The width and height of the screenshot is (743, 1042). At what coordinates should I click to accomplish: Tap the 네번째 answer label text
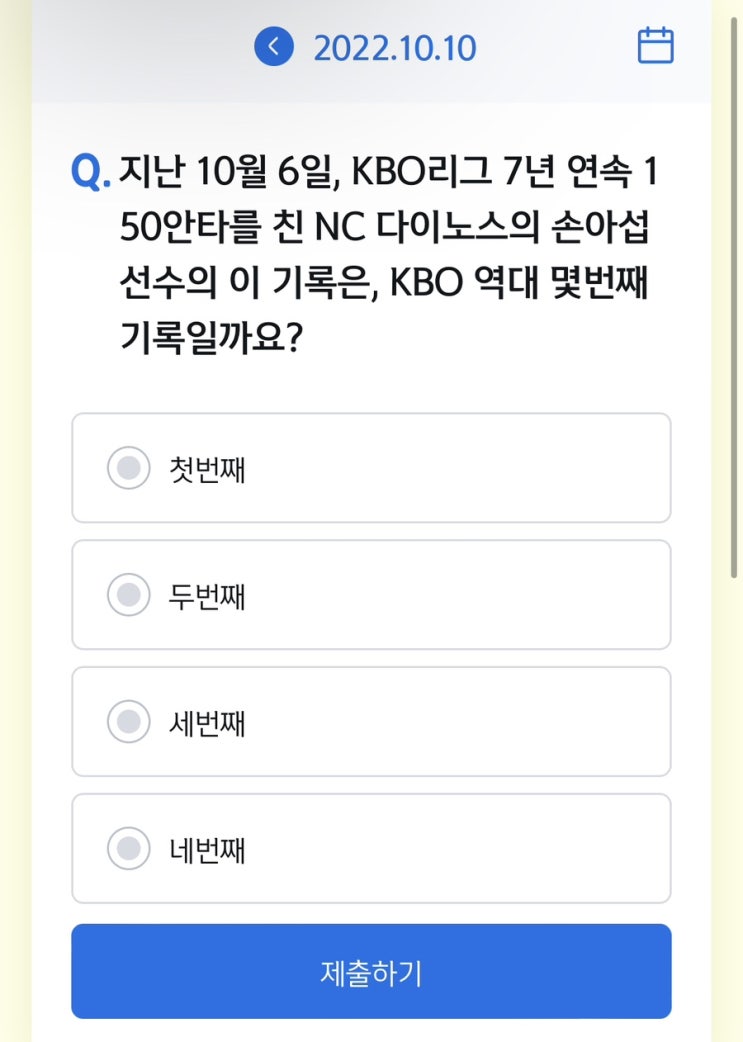[207, 850]
